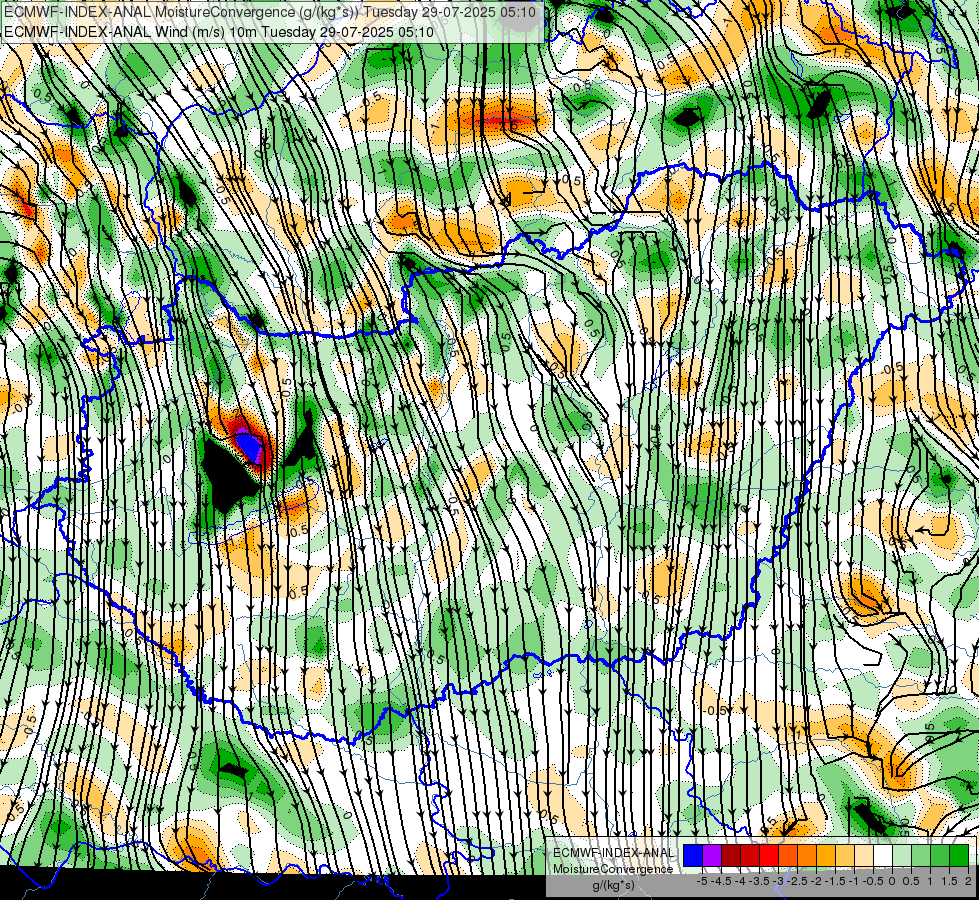Click the blue-purple convergence core on the map
Image resolution: width=979 pixels, height=900 pixels.
248,445
